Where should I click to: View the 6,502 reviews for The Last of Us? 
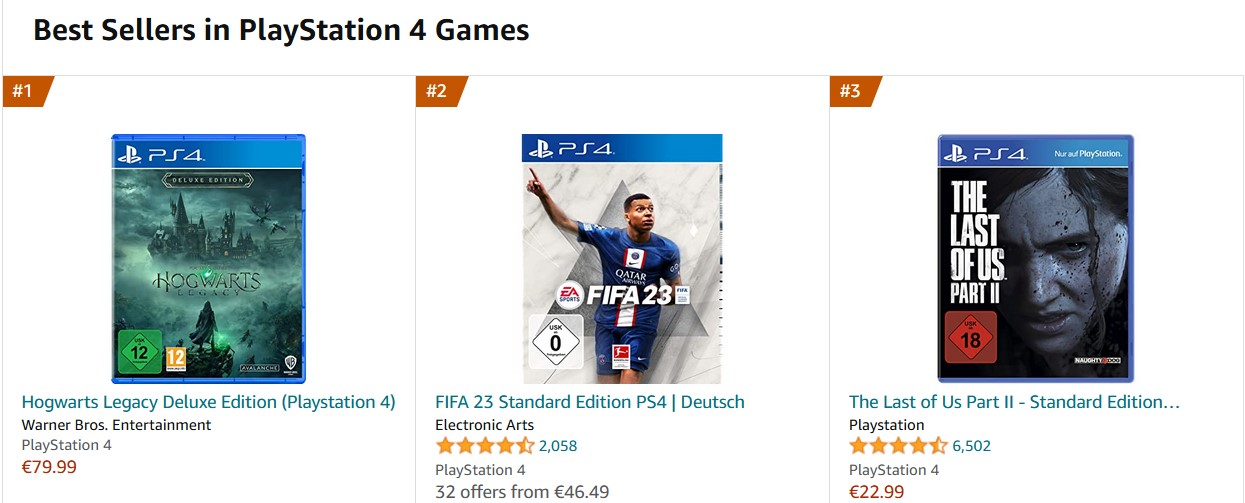[971, 446]
